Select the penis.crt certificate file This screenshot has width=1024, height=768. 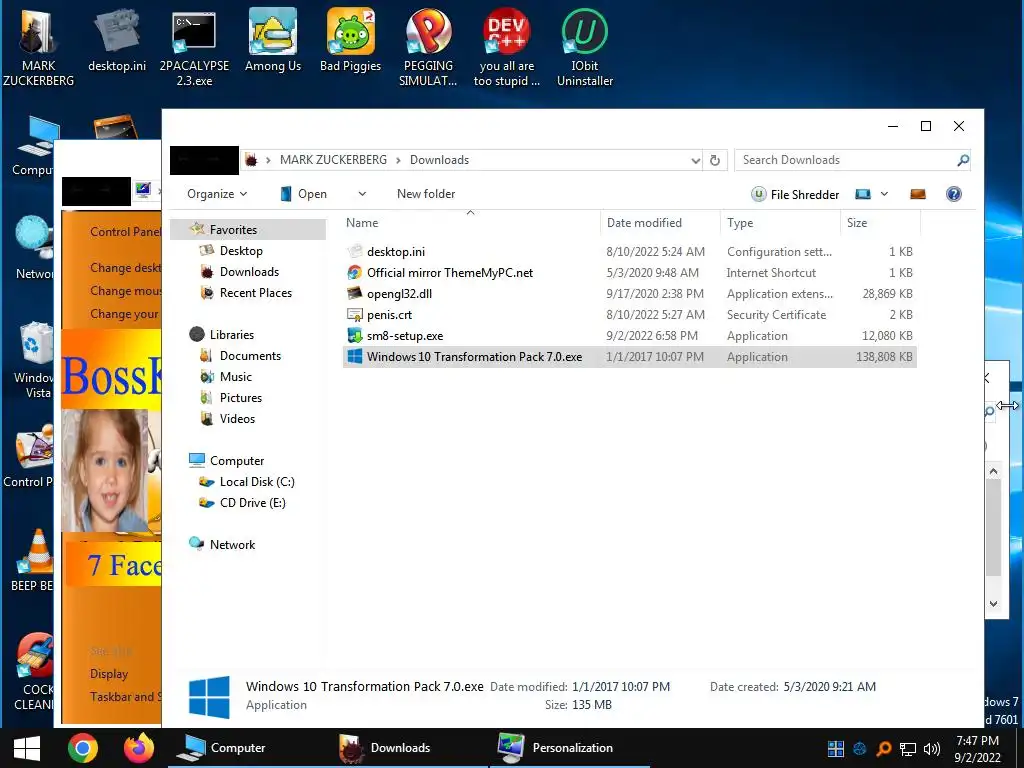click(x=630, y=315)
